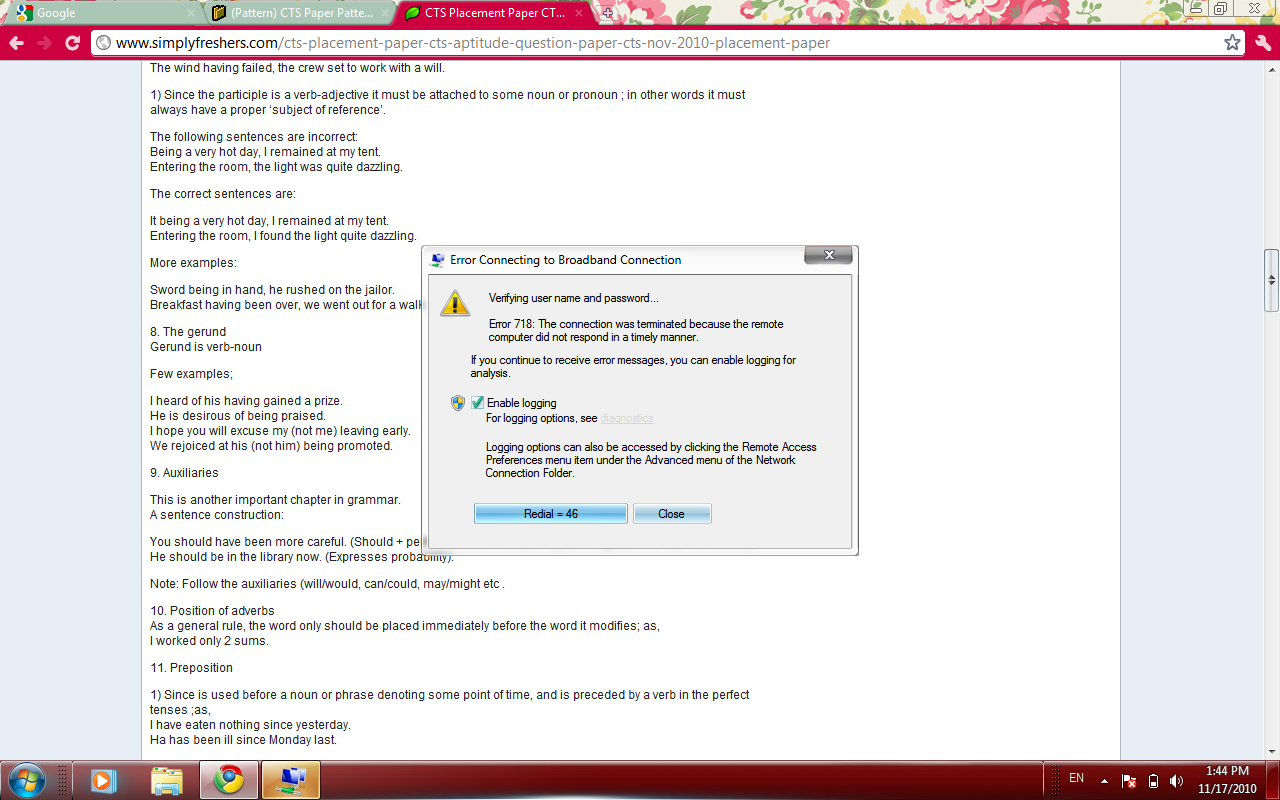Click the broadband connection icon in the dialog titlebar
The width and height of the screenshot is (1280, 800).
coord(435,258)
